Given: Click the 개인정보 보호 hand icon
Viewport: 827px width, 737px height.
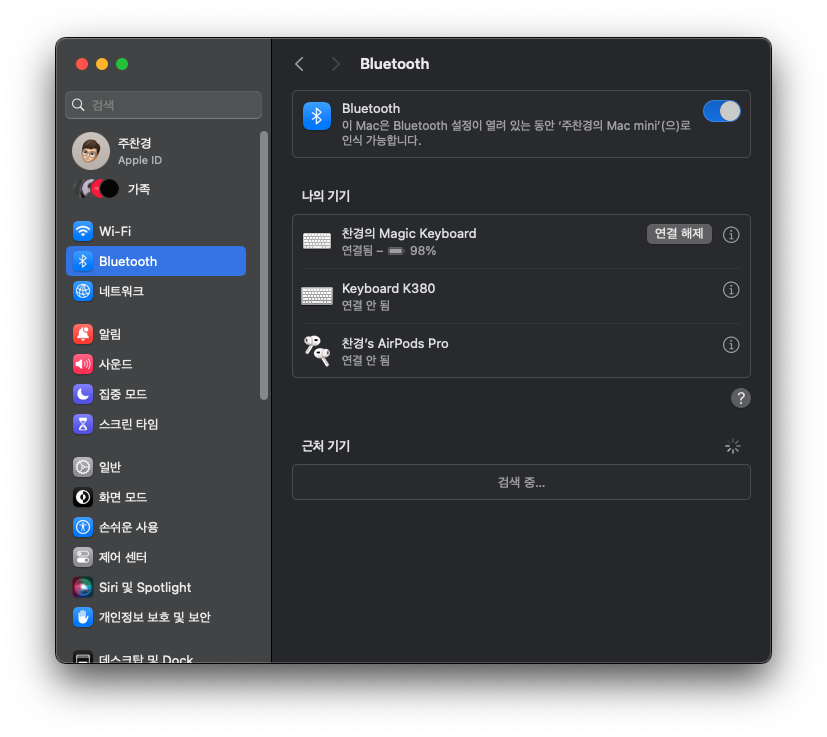Looking at the screenshot, I should [x=83, y=617].
